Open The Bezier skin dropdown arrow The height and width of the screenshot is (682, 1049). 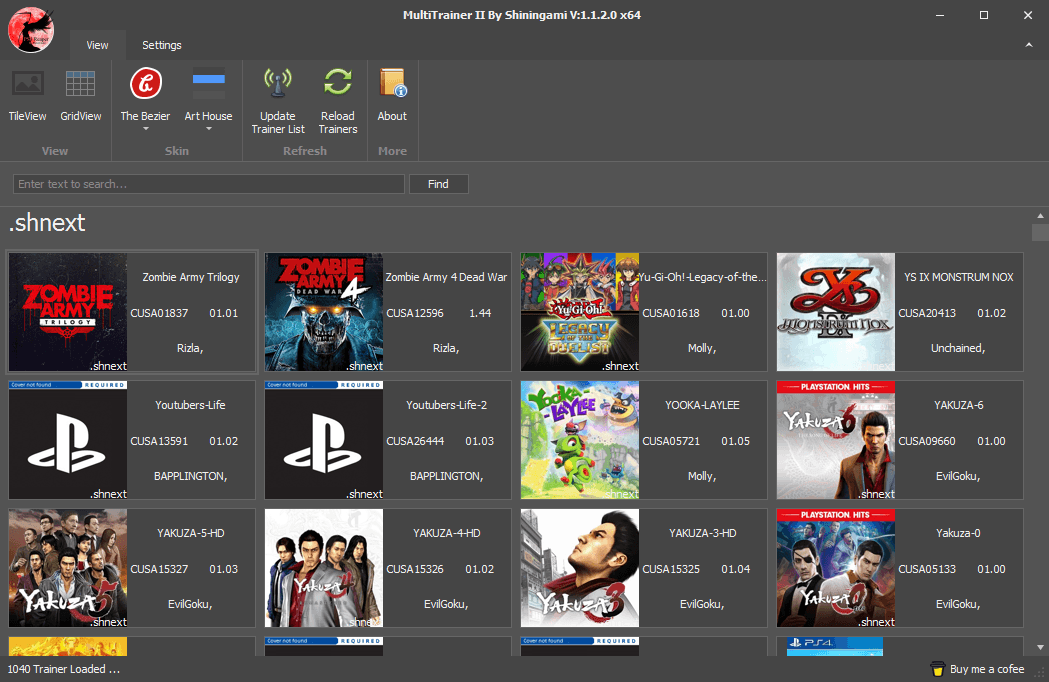click(x=145, y=129)
